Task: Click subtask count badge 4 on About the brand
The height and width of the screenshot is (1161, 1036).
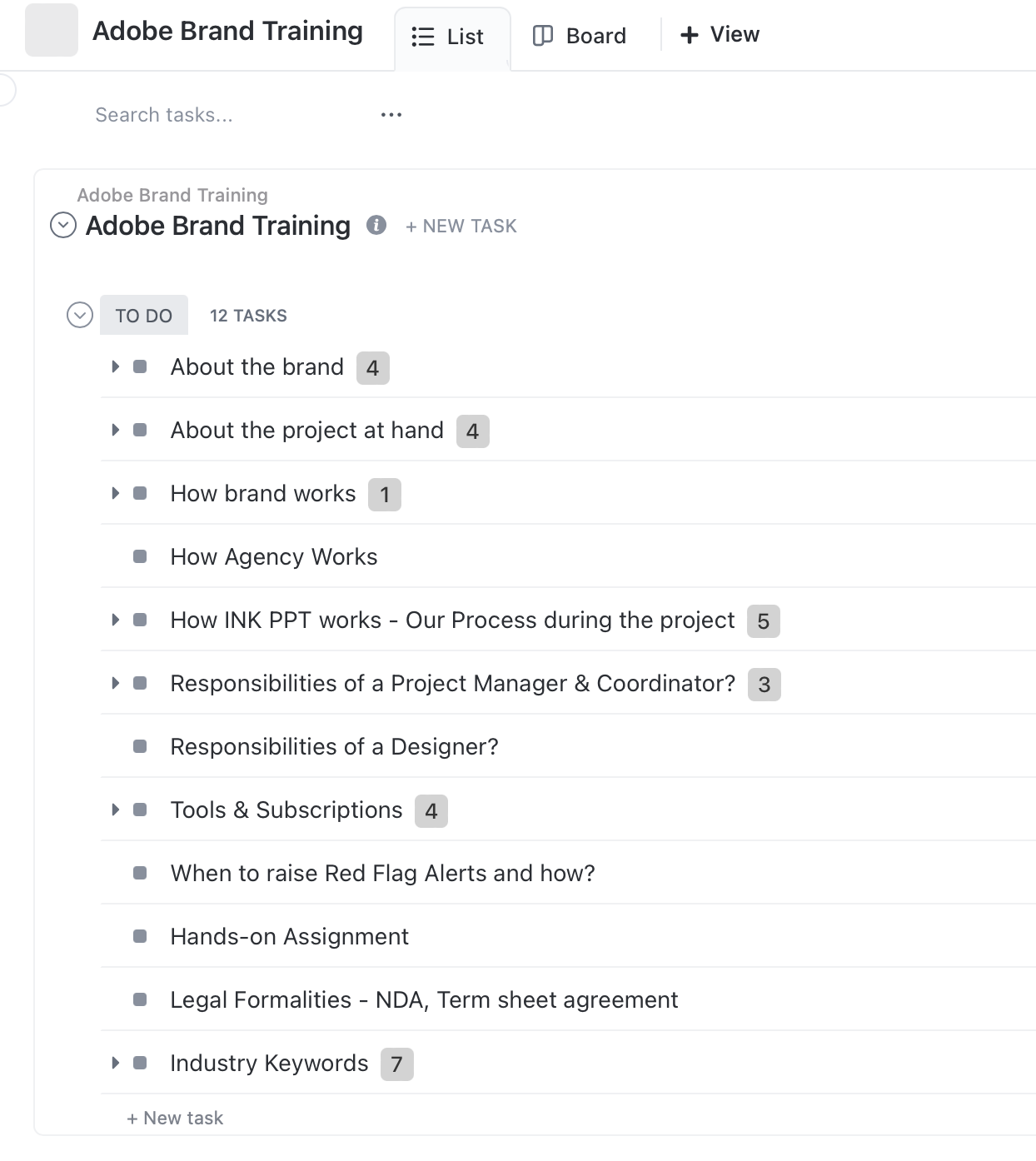Action: pyautogui.click(x=373, y=368)
